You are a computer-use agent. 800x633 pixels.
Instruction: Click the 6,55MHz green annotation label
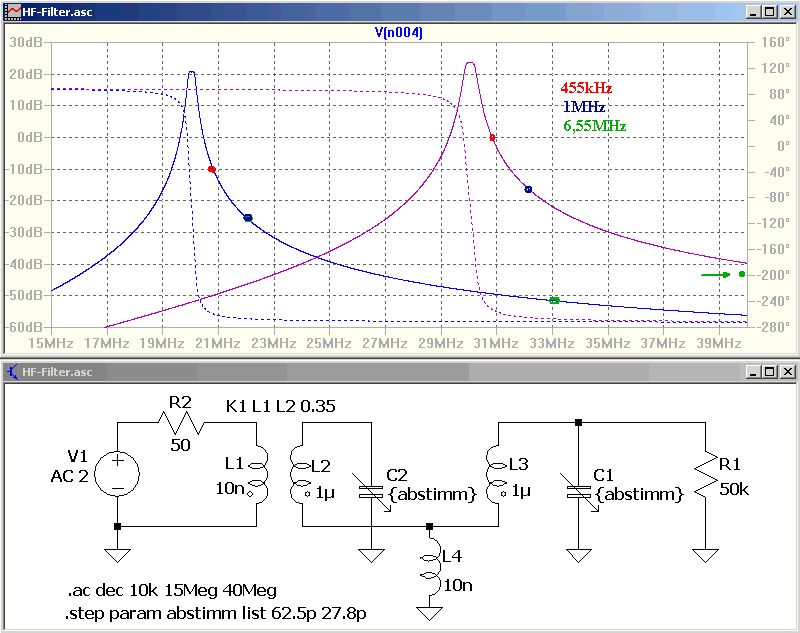click(594, 125)
